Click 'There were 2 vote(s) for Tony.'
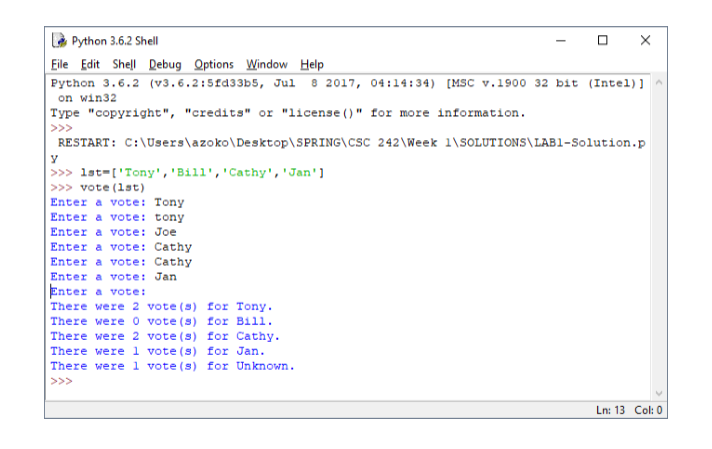Viewport: 712px width, 449px height. tap(161, 306)
